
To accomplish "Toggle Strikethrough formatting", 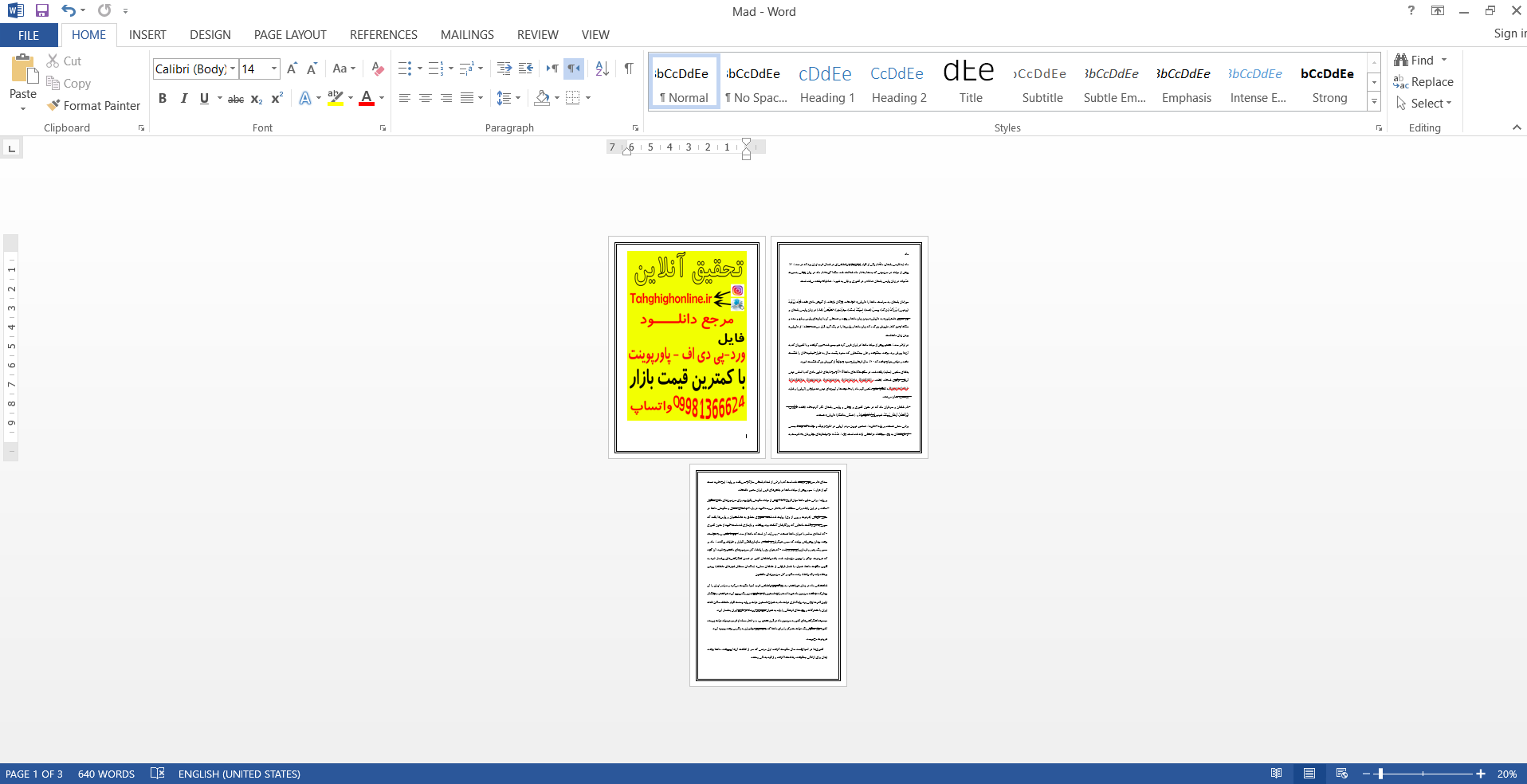I will tap(236, 98).
